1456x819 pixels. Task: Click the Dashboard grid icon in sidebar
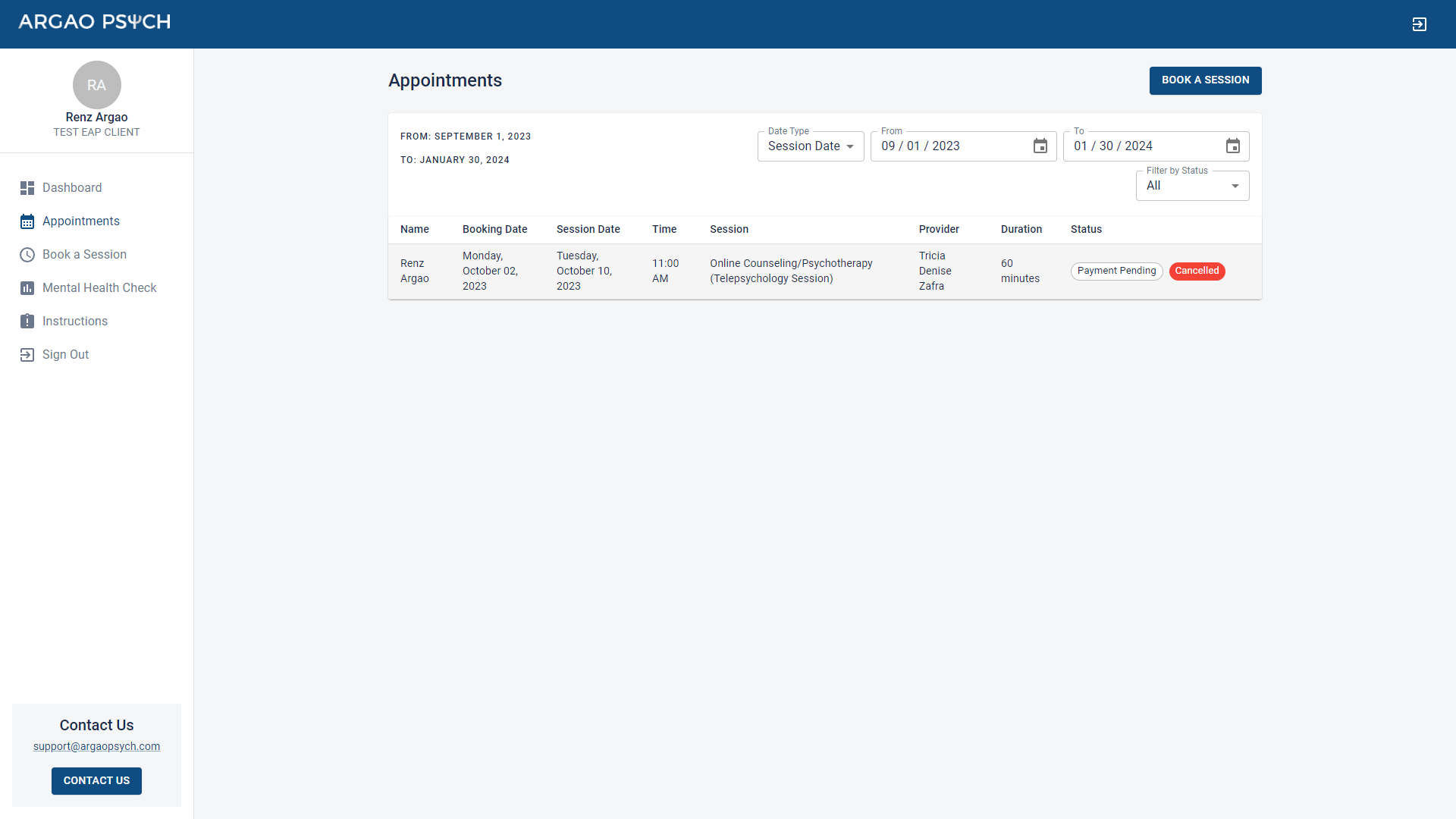[x=27, y=188]
